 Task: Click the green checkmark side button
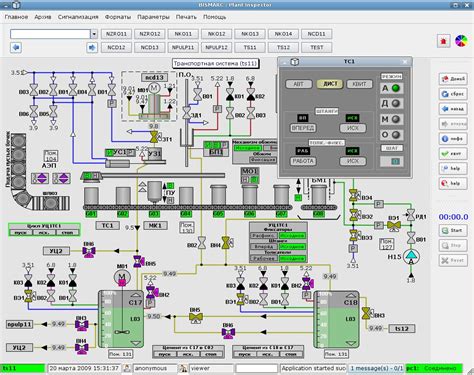pos(453,154)
